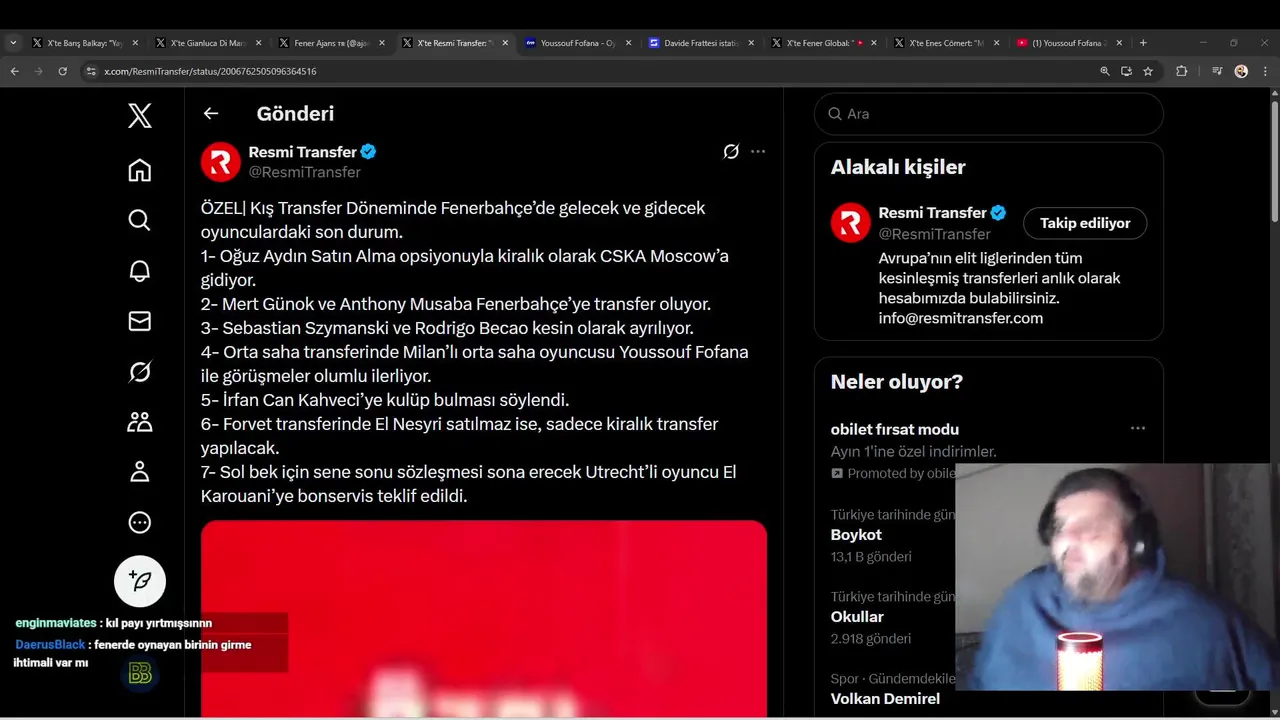Click the info@resmitransfer.com text
The image size is (1280, 720).
point(961,318)
